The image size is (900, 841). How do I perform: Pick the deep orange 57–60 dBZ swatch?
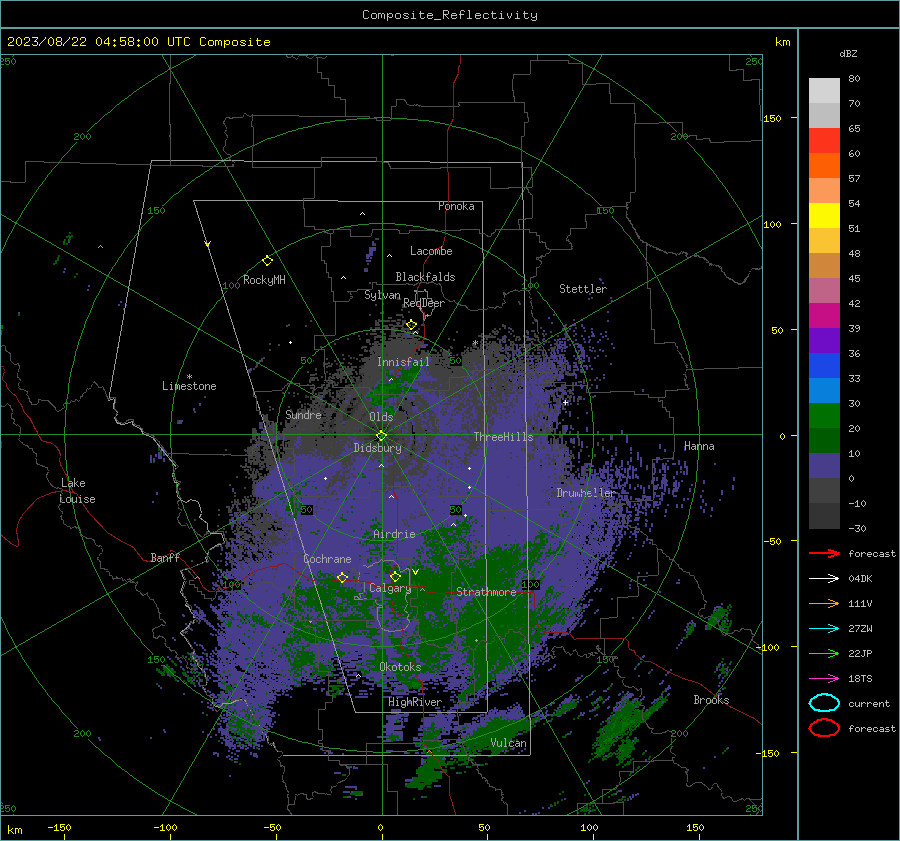(x=824, y=166)
